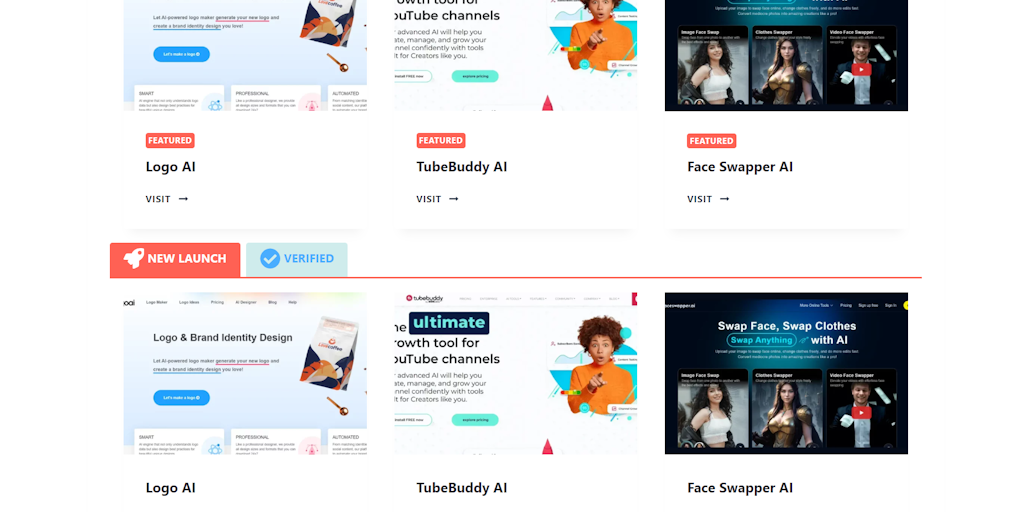Open Face Swapper AI thumbnail in lower row
The height and width of the screenshot is (512, 1024).
coord(786,373)
